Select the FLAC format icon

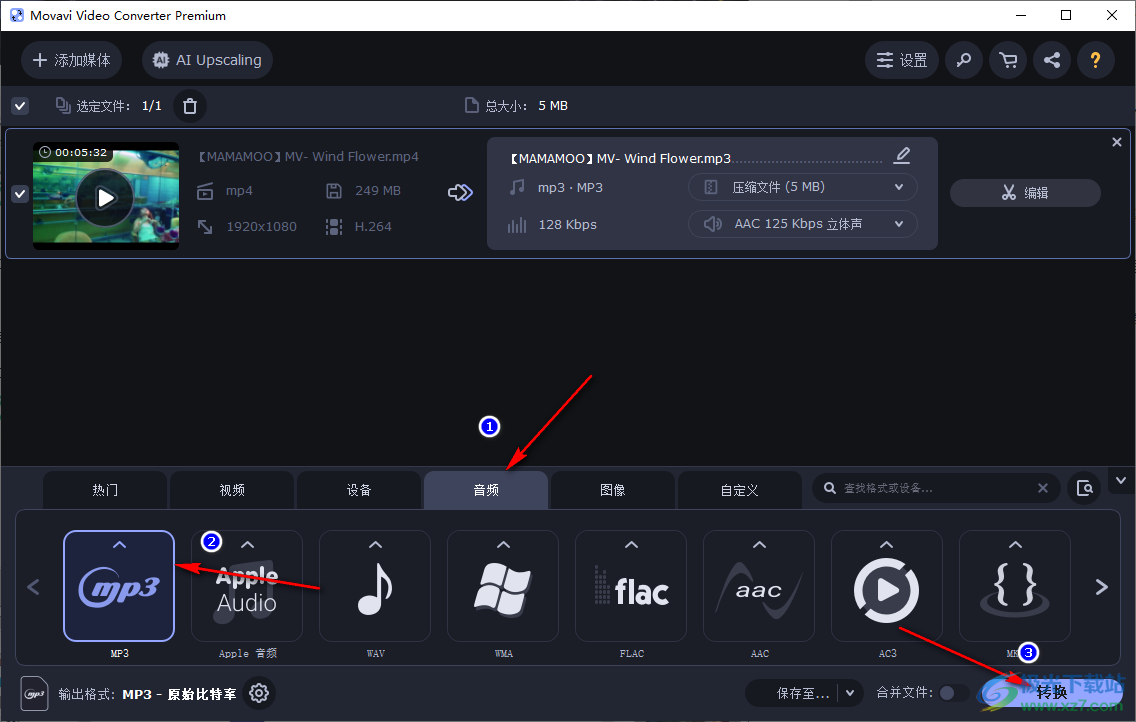pyautogui.click(x=631, y=586)
